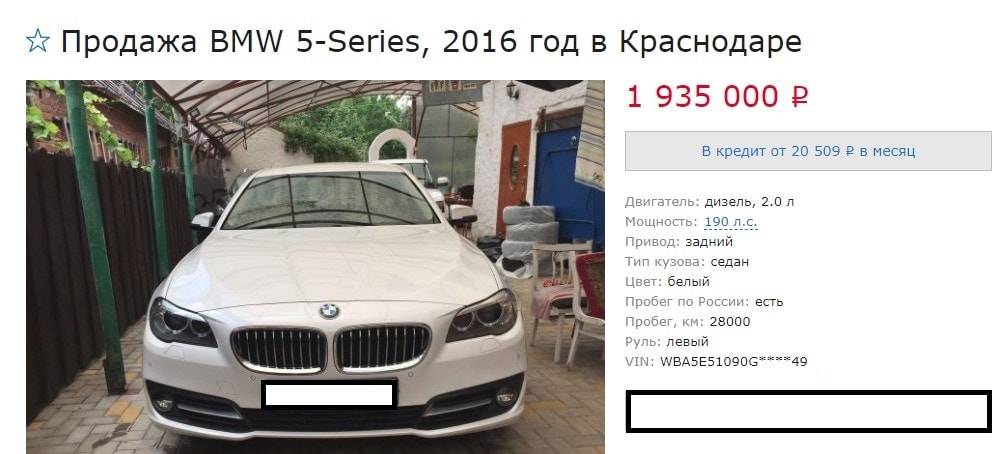Click the "Руль: левый" line
The image size is (1004, 454).
tap(667, 341)
